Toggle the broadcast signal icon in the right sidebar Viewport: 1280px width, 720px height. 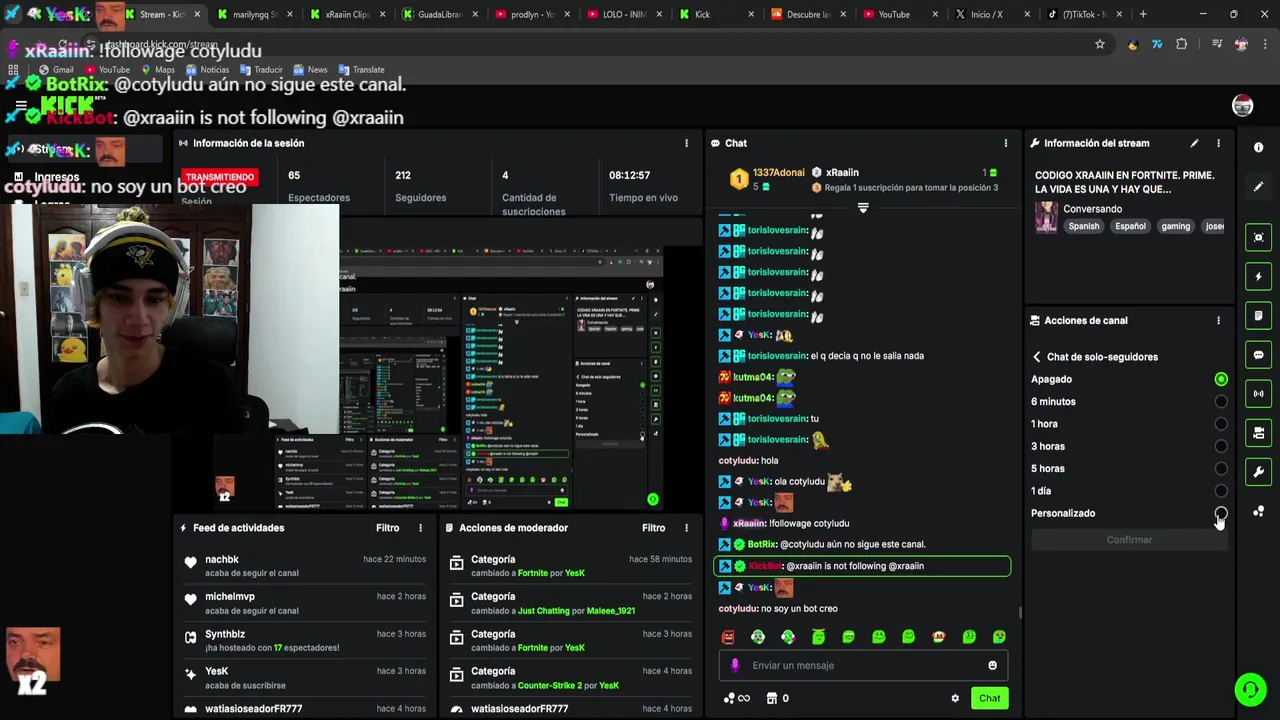[1258, 394]
